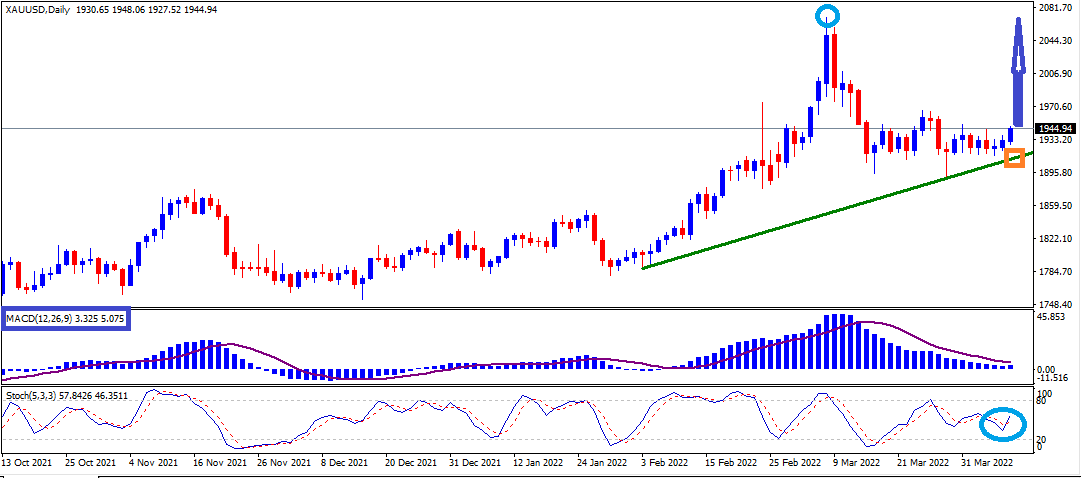Click the current price tag 1944.94

[1056, 129]
